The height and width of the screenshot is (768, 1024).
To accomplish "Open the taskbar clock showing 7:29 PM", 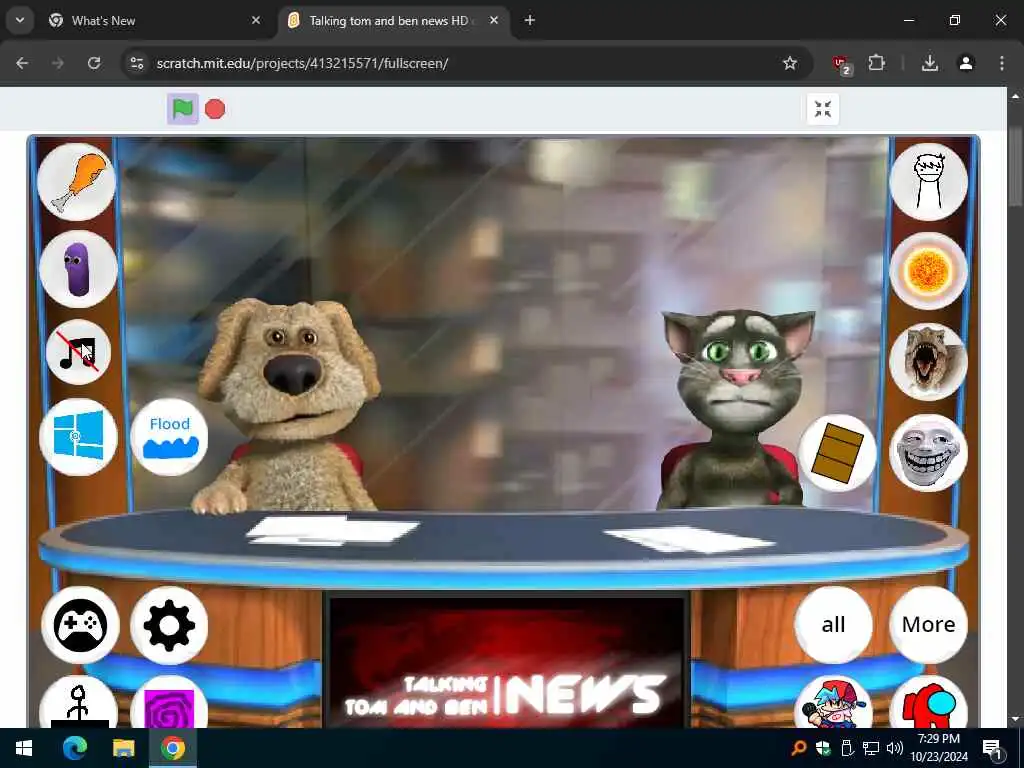I will pos(939,748).
